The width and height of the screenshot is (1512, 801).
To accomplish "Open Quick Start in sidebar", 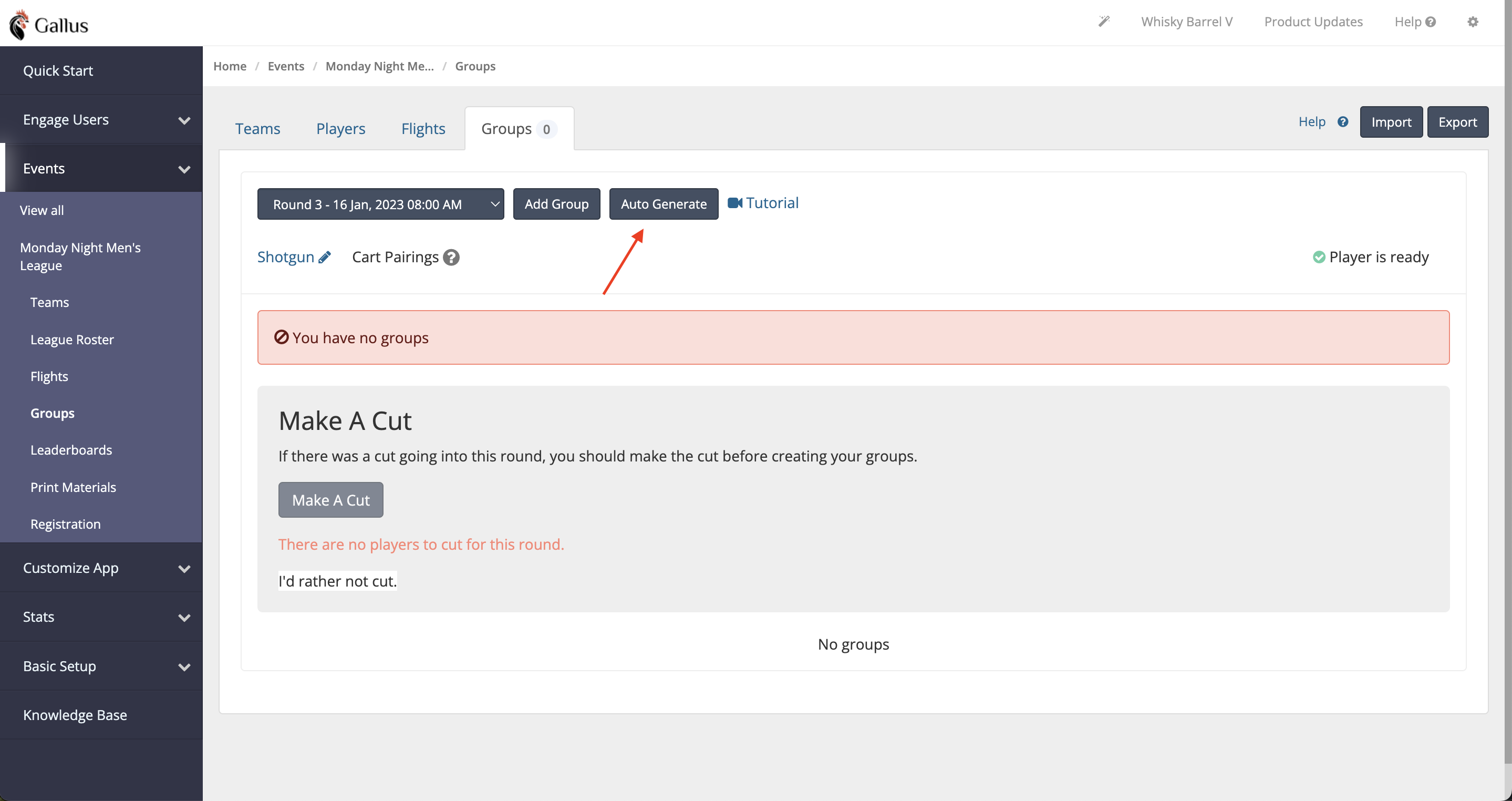I will (101, 70).
